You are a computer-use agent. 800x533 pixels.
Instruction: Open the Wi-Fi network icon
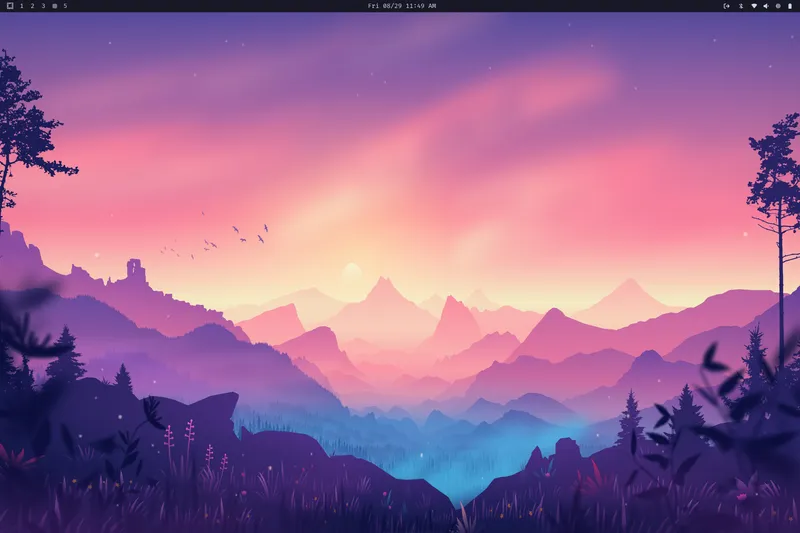click(754, 6)
